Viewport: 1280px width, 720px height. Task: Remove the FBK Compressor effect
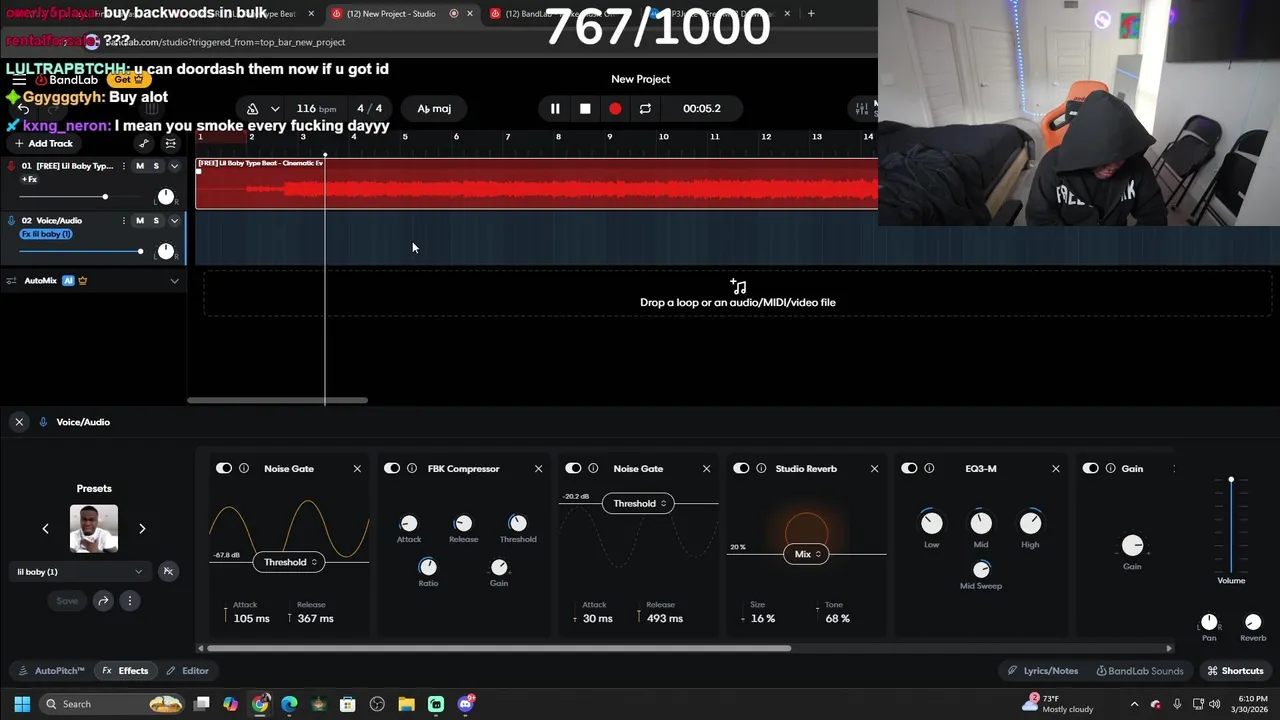tap(538, 468)
